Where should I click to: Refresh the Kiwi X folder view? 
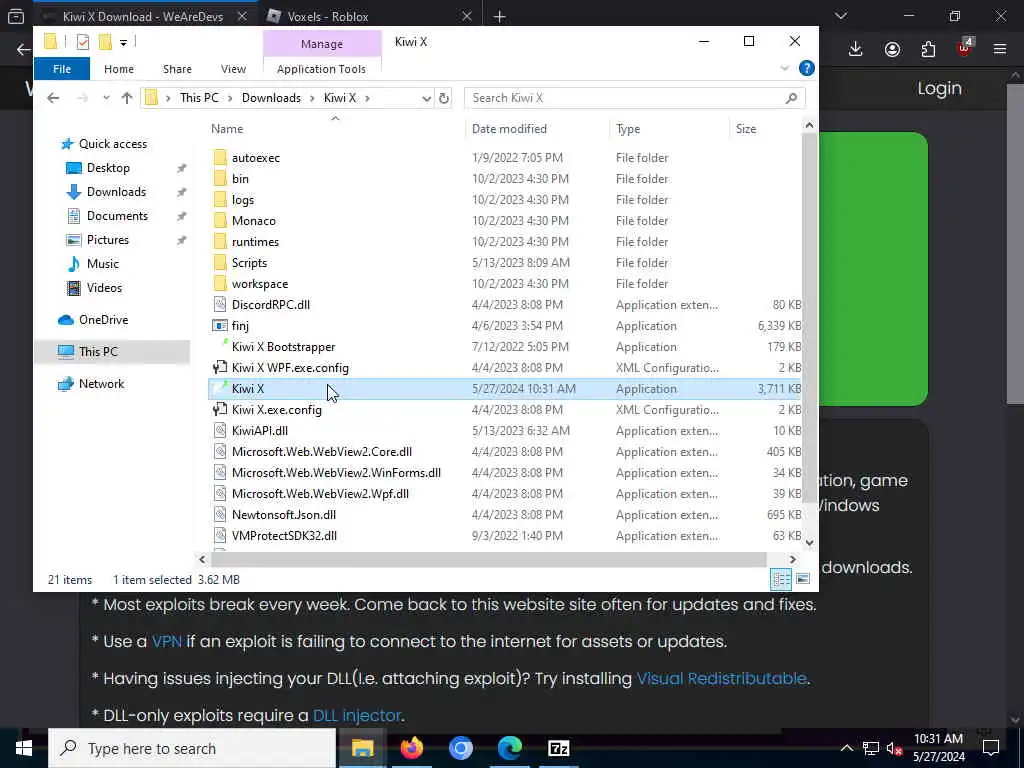444,98
